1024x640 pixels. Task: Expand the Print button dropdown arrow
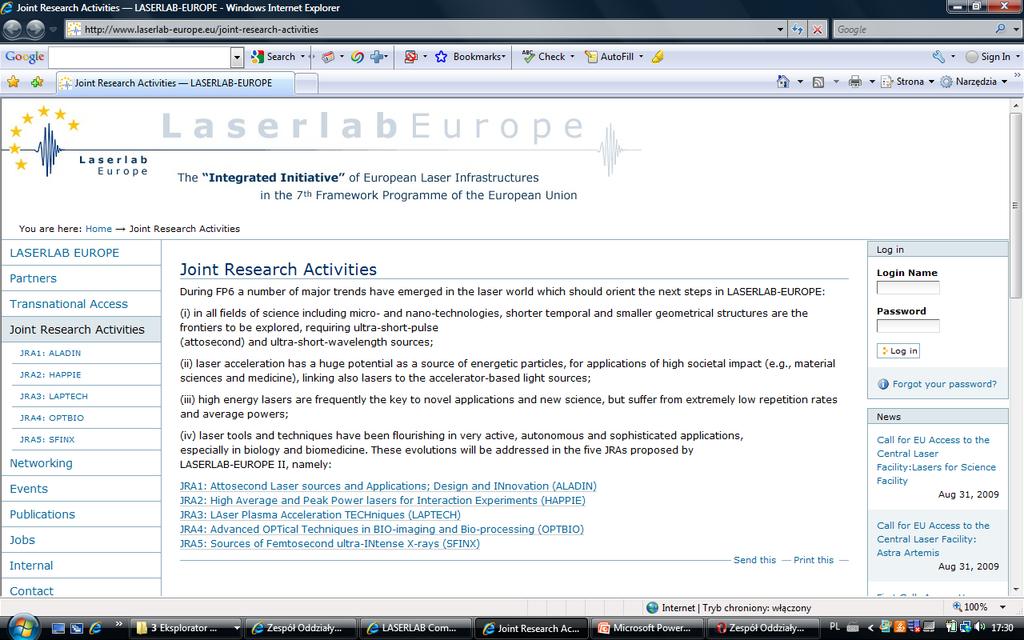pos(871,82)
